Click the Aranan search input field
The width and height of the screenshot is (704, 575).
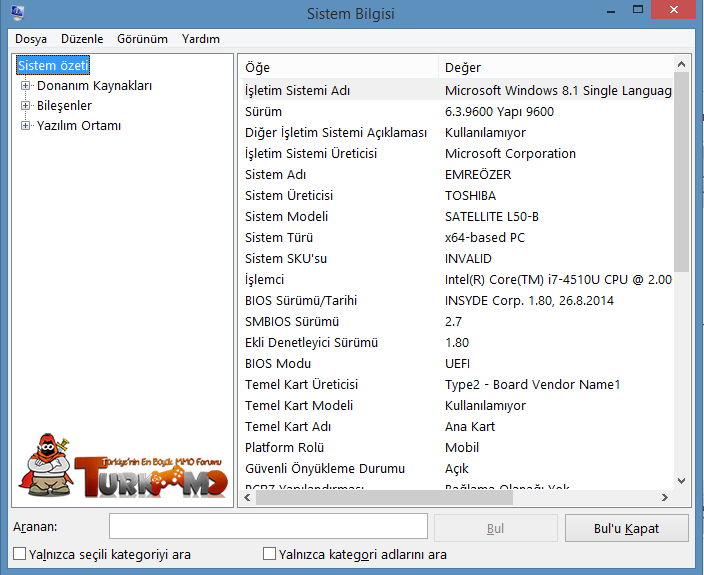point(268,526)
